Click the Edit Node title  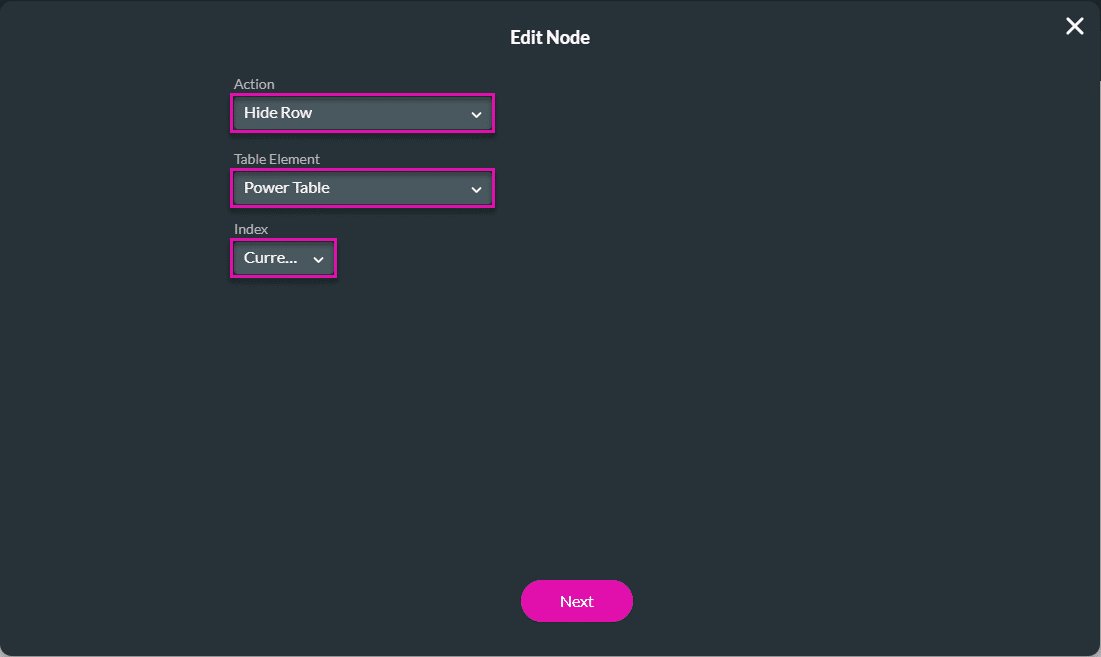pyautogui.click(x=550, y=37)
